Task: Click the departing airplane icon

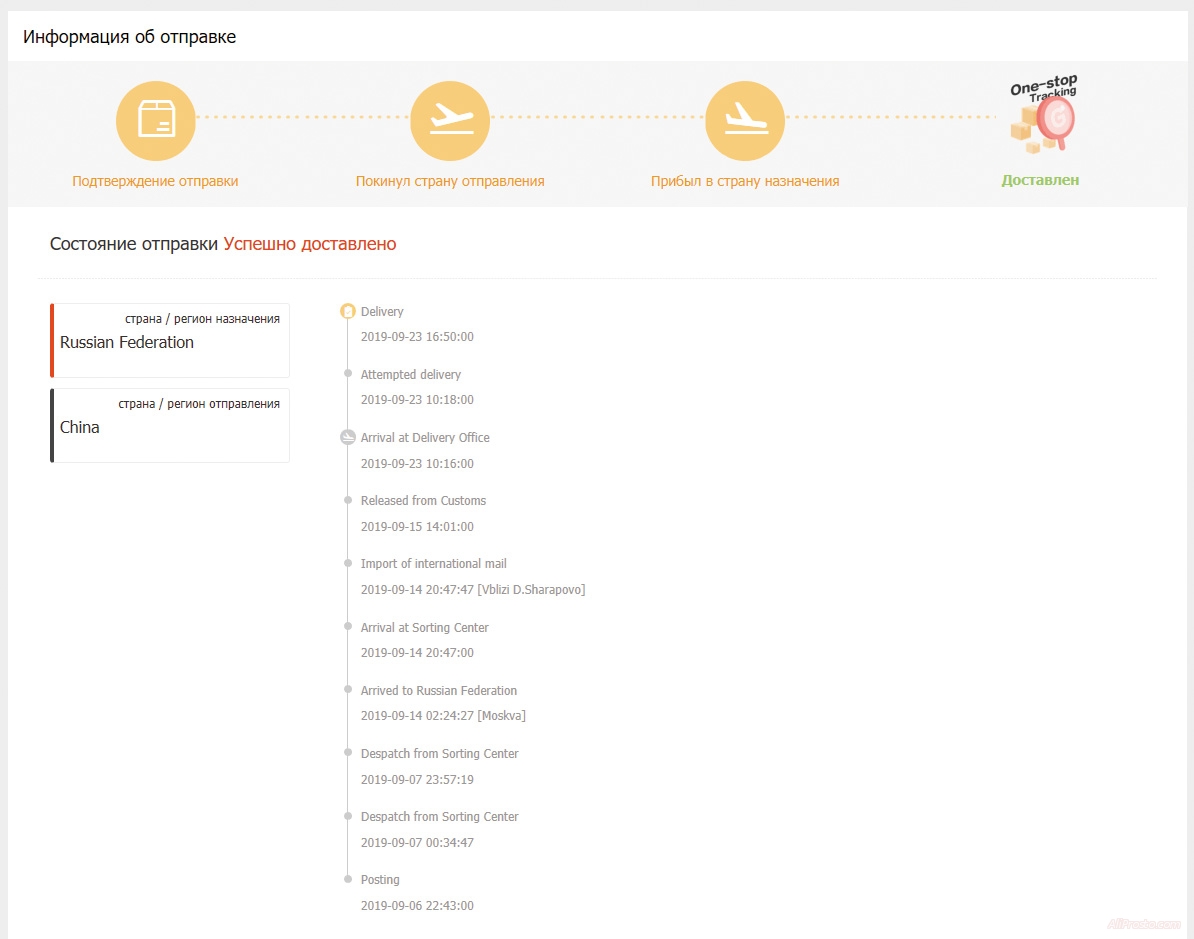Action: (x=450, y=120)
